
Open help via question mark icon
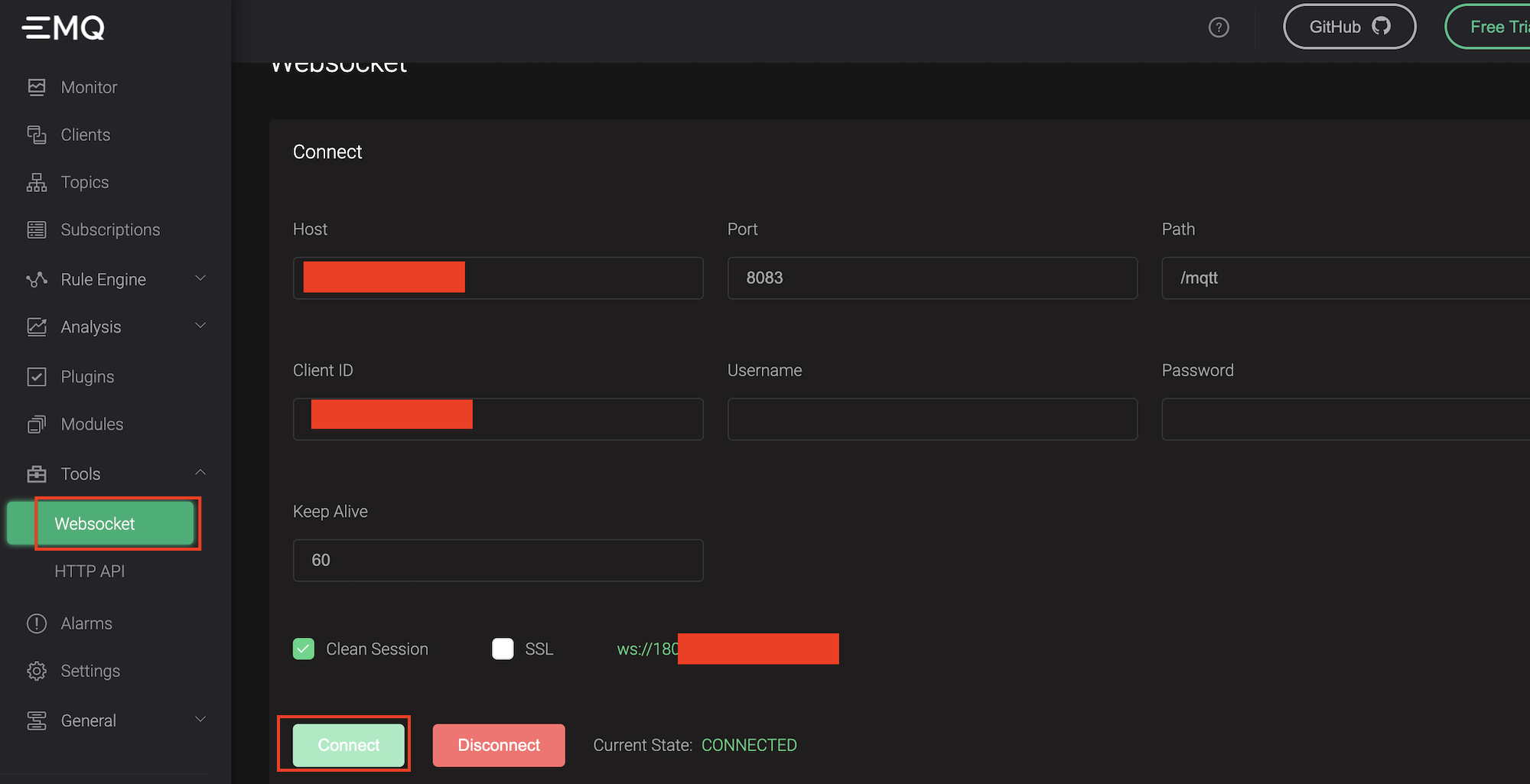pyautogui.click(x=1218, y=28)
